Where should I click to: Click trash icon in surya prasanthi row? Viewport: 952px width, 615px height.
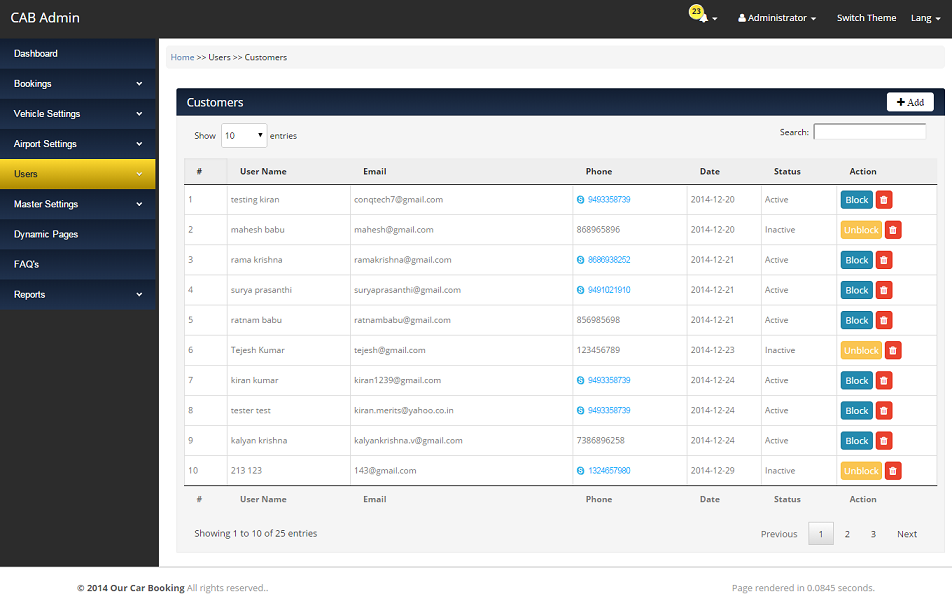(884, 290)
